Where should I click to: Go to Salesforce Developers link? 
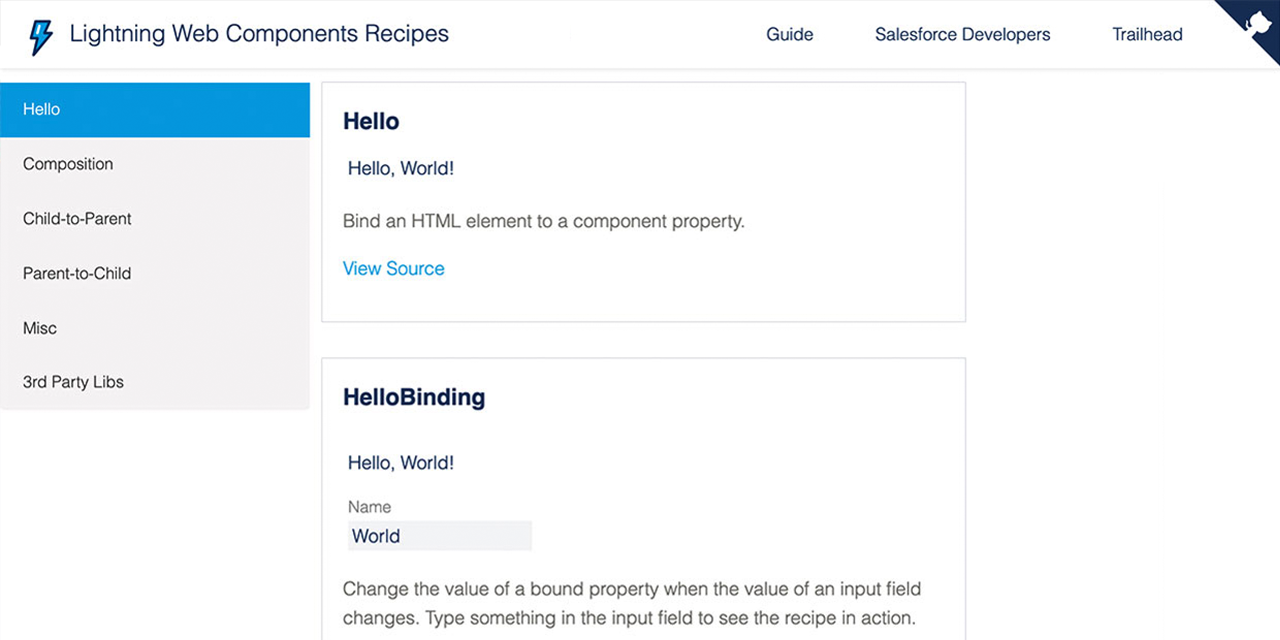pyautogui.click(x=962, y=34)
